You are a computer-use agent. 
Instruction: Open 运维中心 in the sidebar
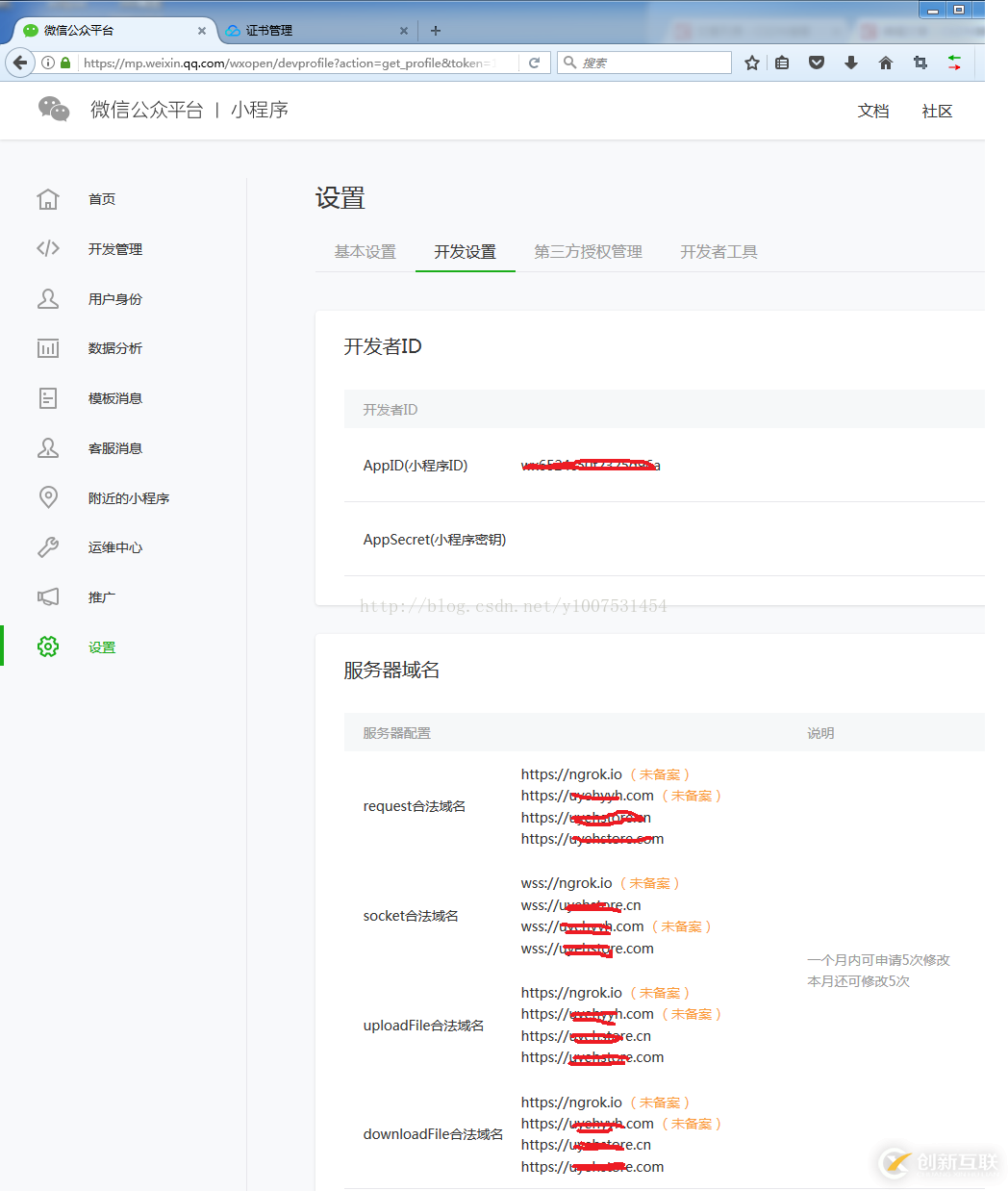tap(115, 547)
